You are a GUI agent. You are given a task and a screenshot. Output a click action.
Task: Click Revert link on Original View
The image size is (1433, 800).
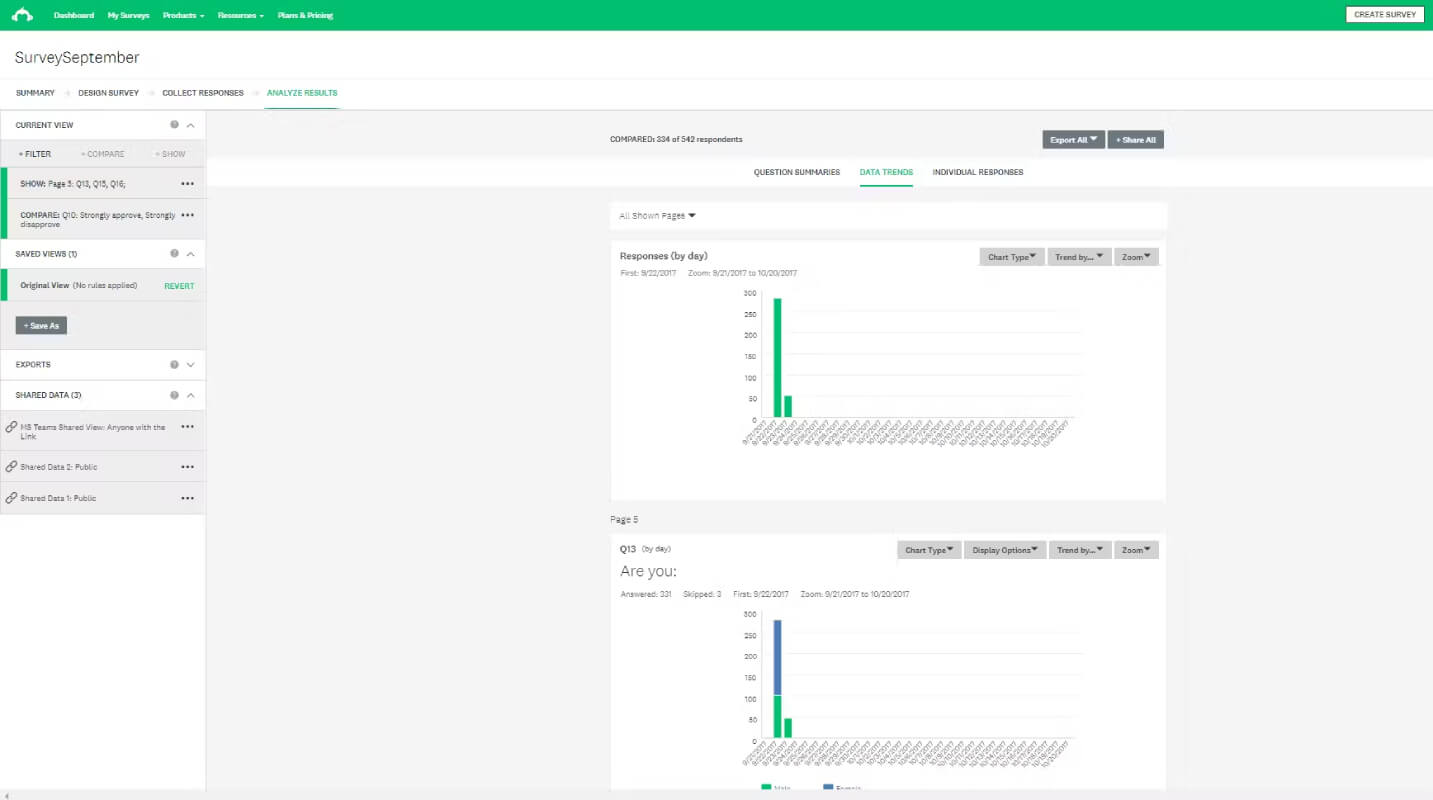tap(179, 286)
